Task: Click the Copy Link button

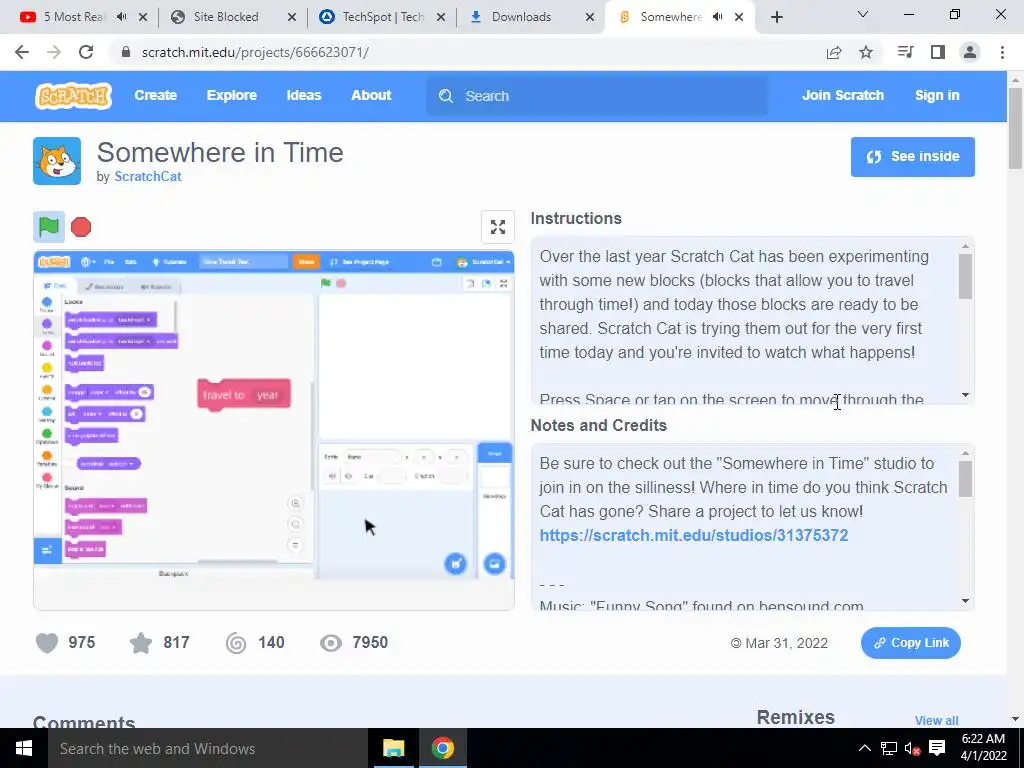Action: [x=910, y=643]
